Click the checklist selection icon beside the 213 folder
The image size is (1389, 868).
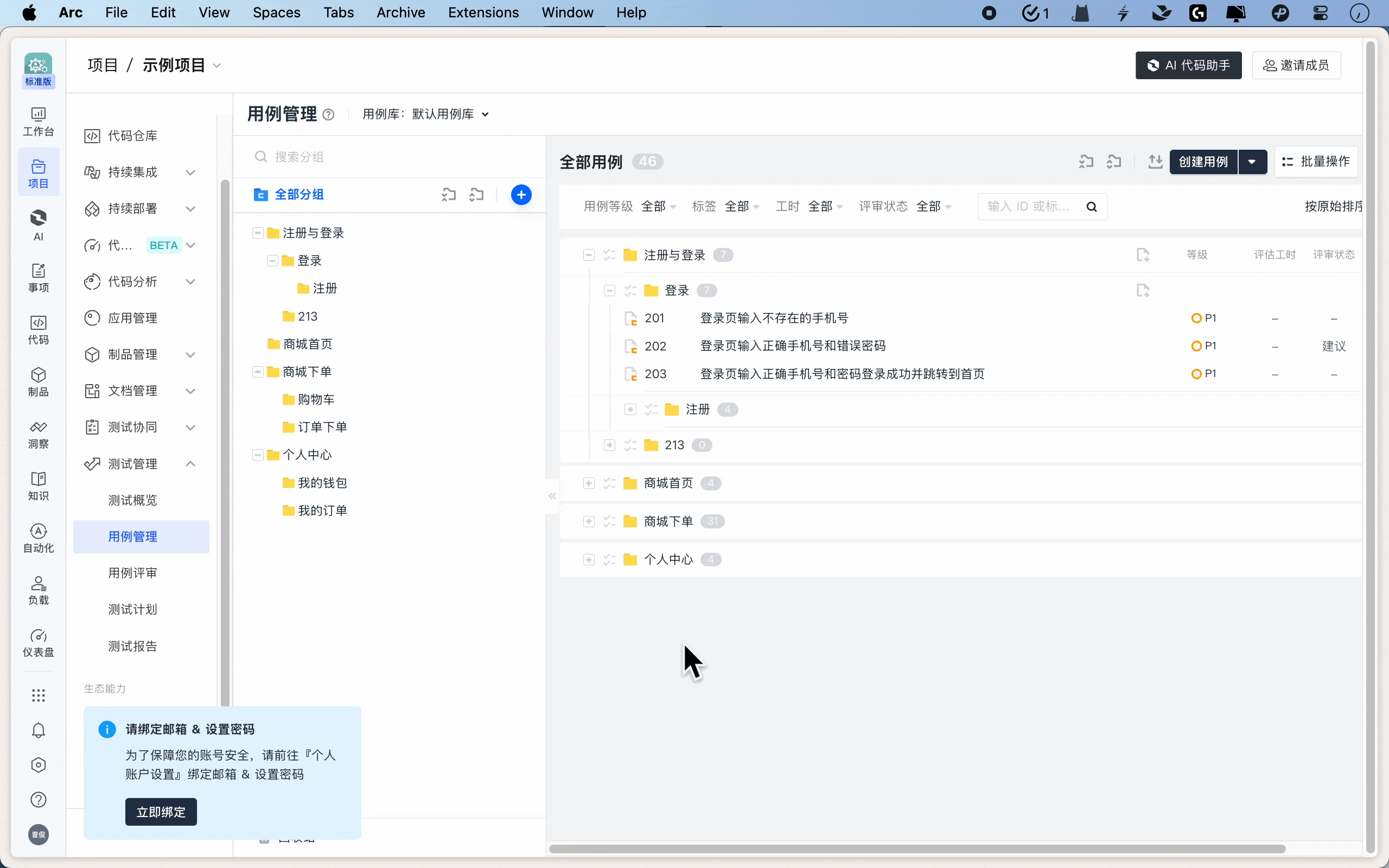coord(629,445)
